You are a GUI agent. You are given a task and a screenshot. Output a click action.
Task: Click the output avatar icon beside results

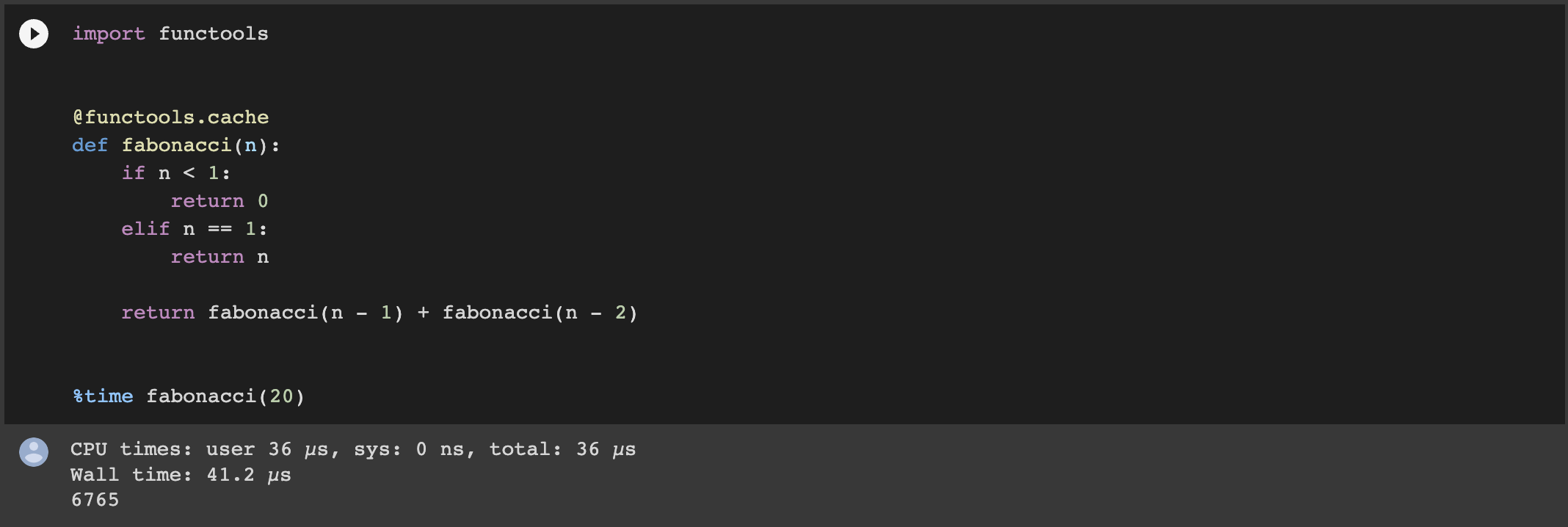(x=34, y=452)
